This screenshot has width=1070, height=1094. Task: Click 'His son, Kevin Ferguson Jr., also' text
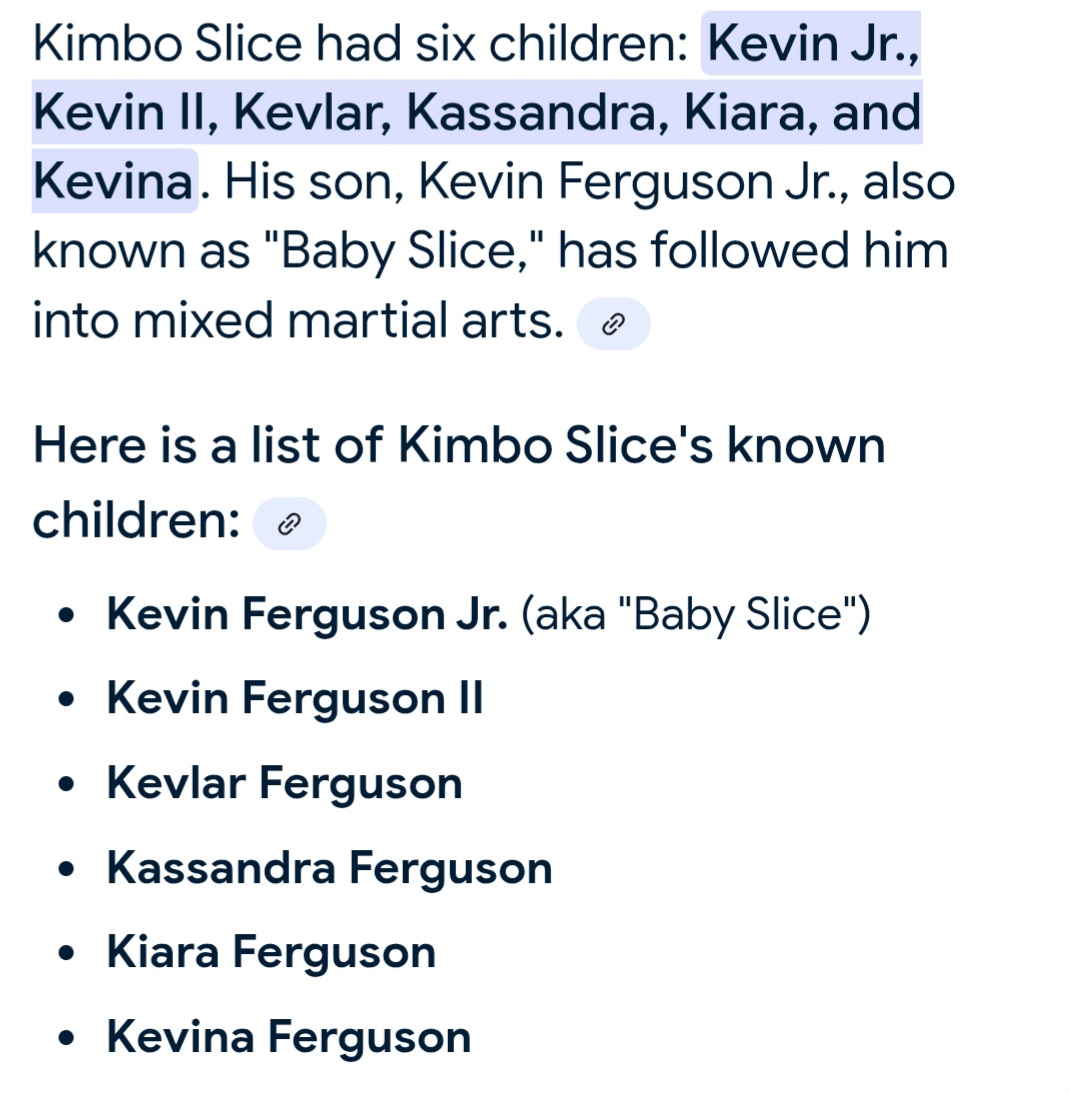589,182
